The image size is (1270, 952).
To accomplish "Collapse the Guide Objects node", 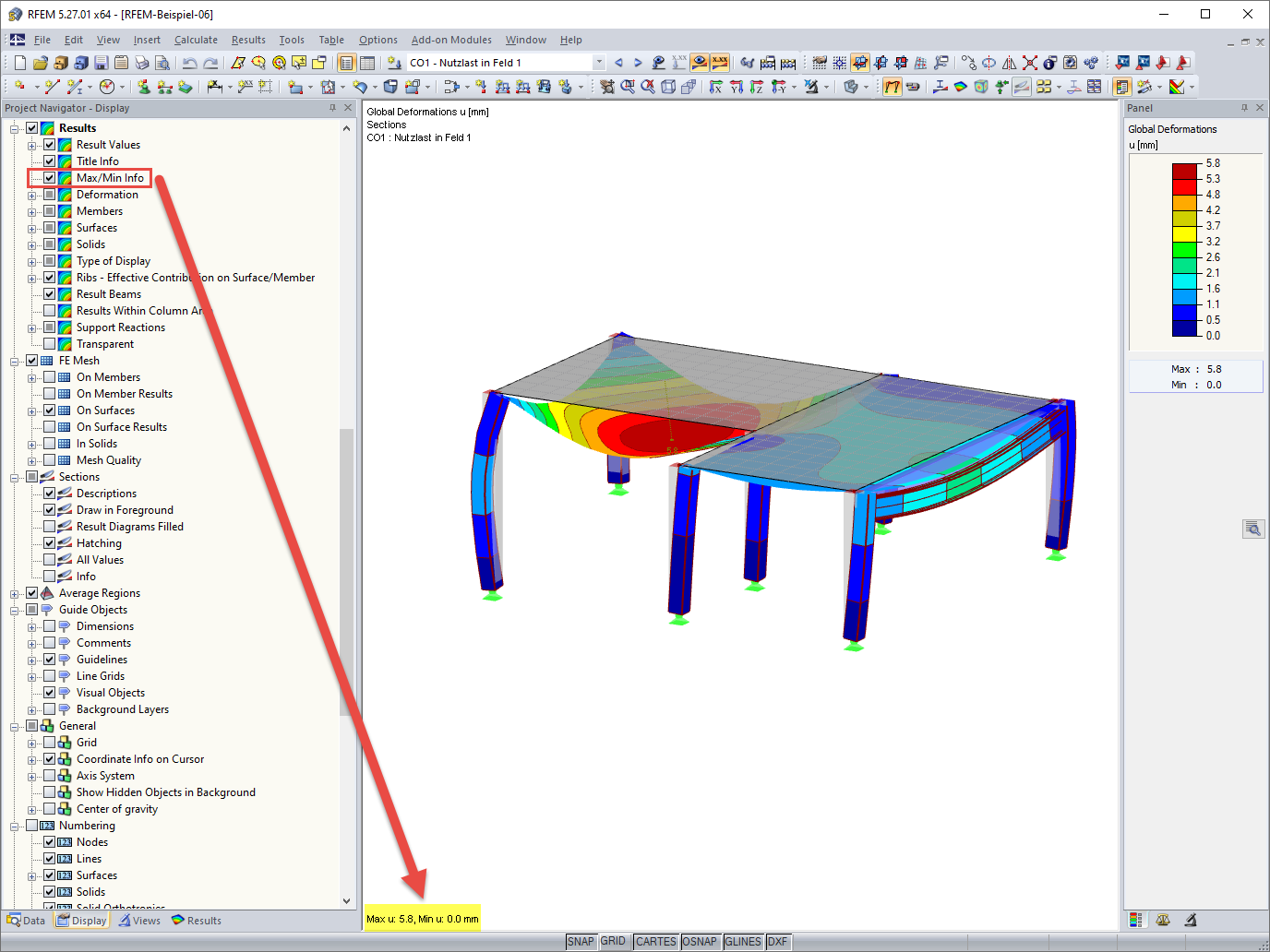I will [x=15, y=610].
